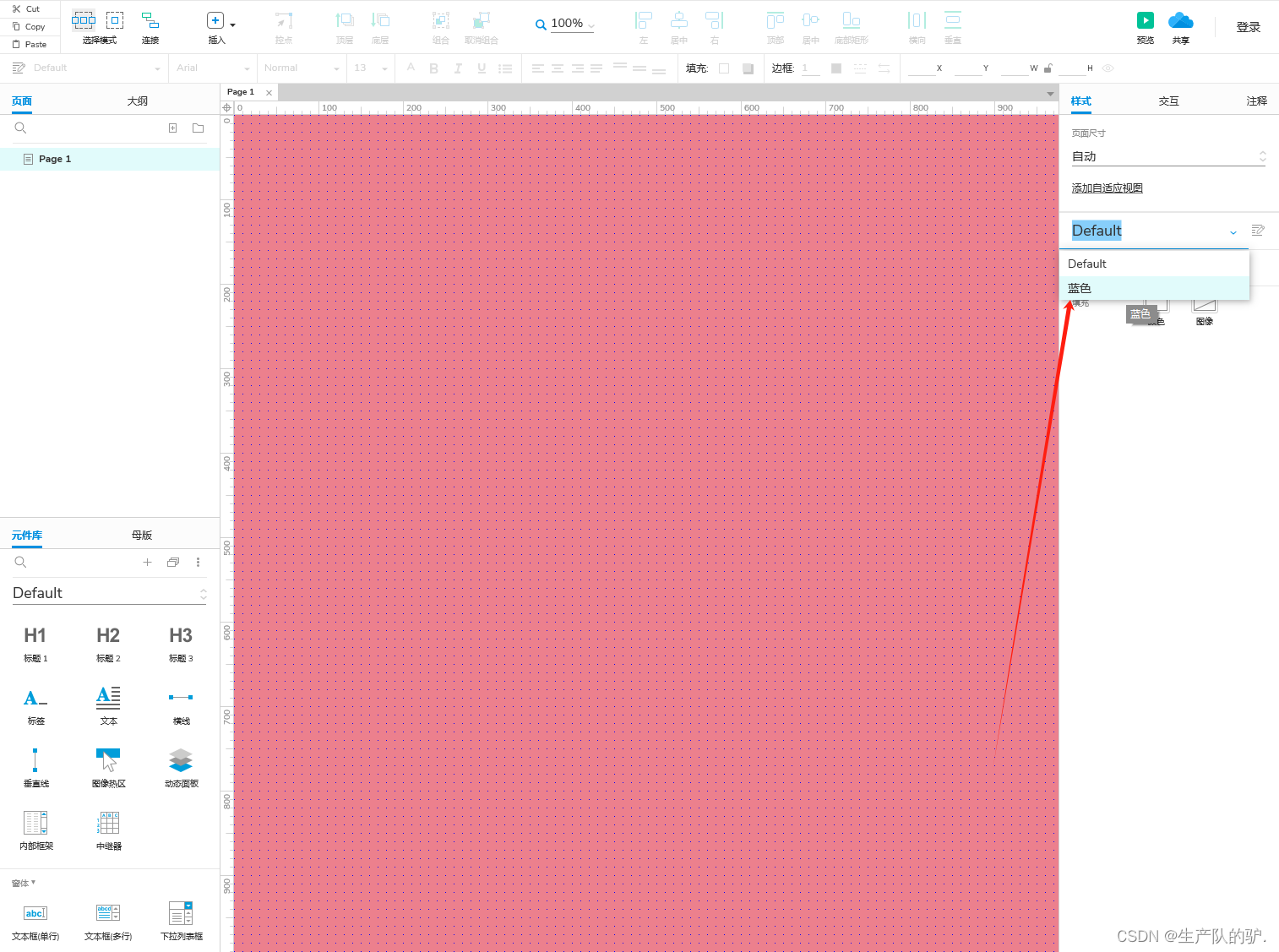Click the Paste button

point(30,44)
